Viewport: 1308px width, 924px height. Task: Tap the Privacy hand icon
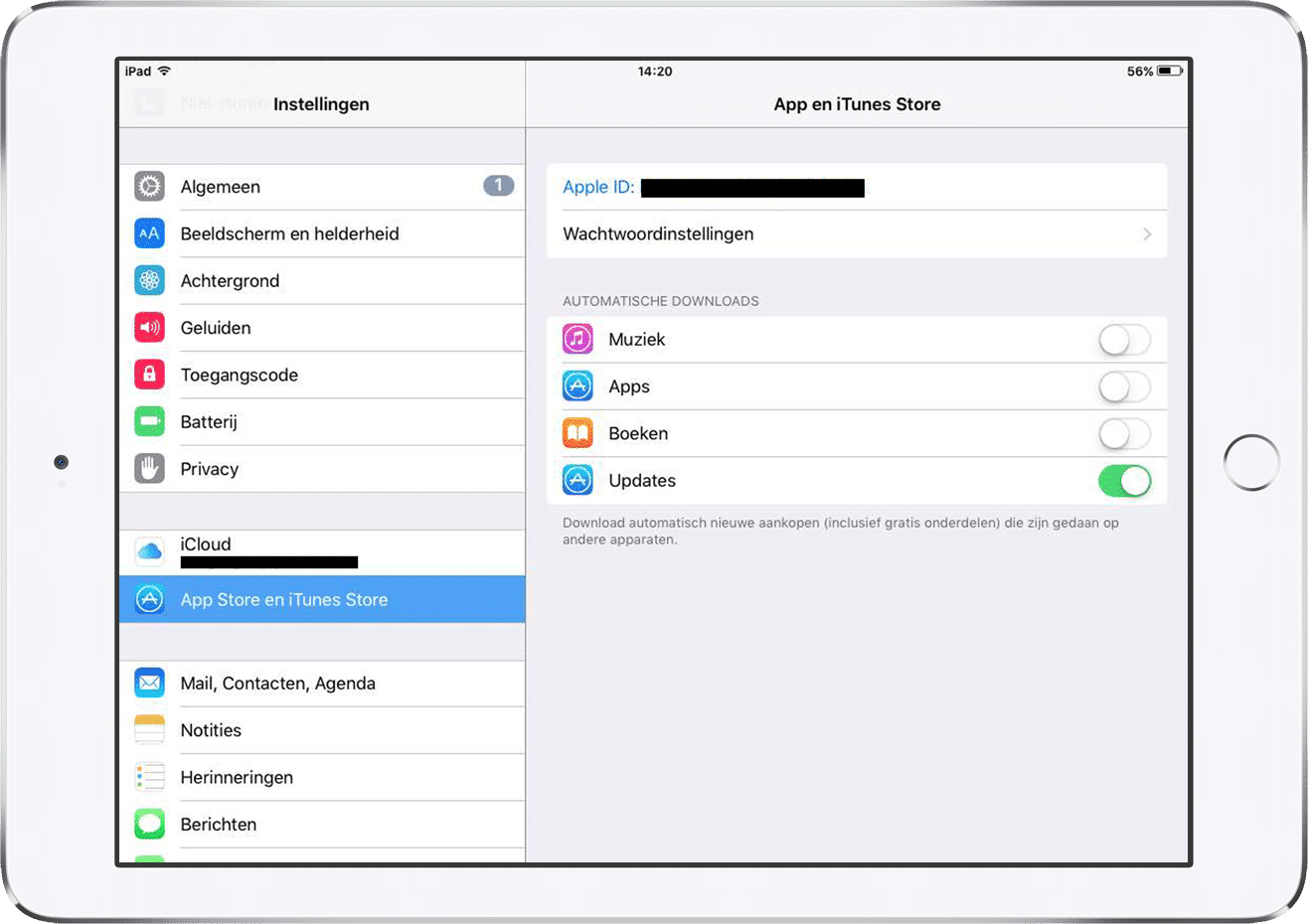pos(149,469)
